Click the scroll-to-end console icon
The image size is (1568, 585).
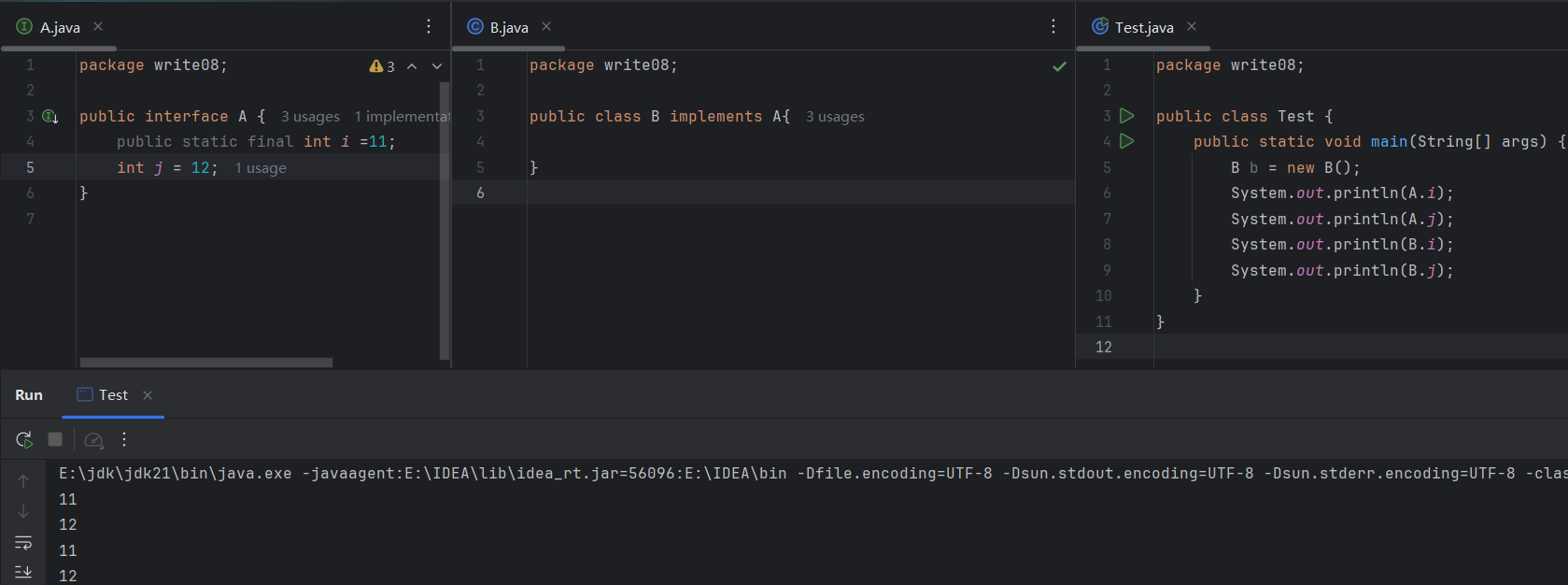23,571
